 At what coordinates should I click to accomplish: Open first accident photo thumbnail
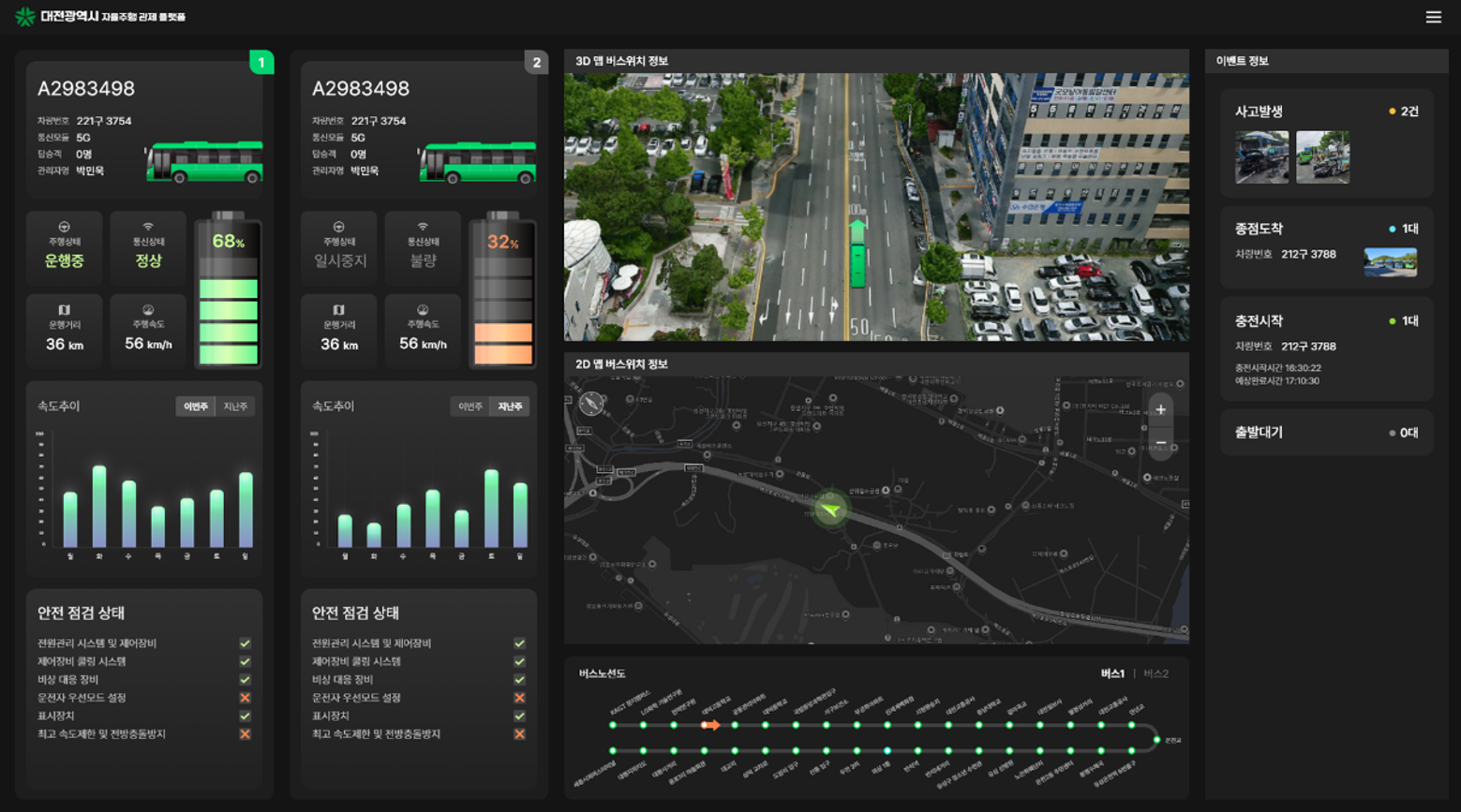point(1261,157)
